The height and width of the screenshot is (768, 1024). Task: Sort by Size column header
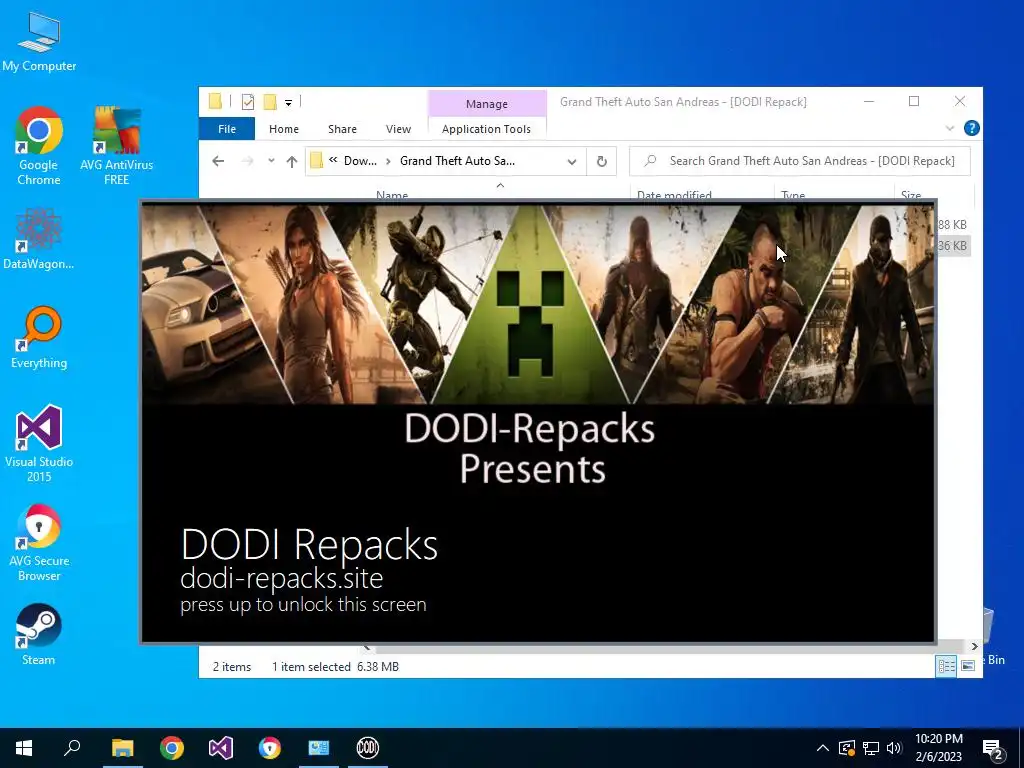(x=911, y=195)
